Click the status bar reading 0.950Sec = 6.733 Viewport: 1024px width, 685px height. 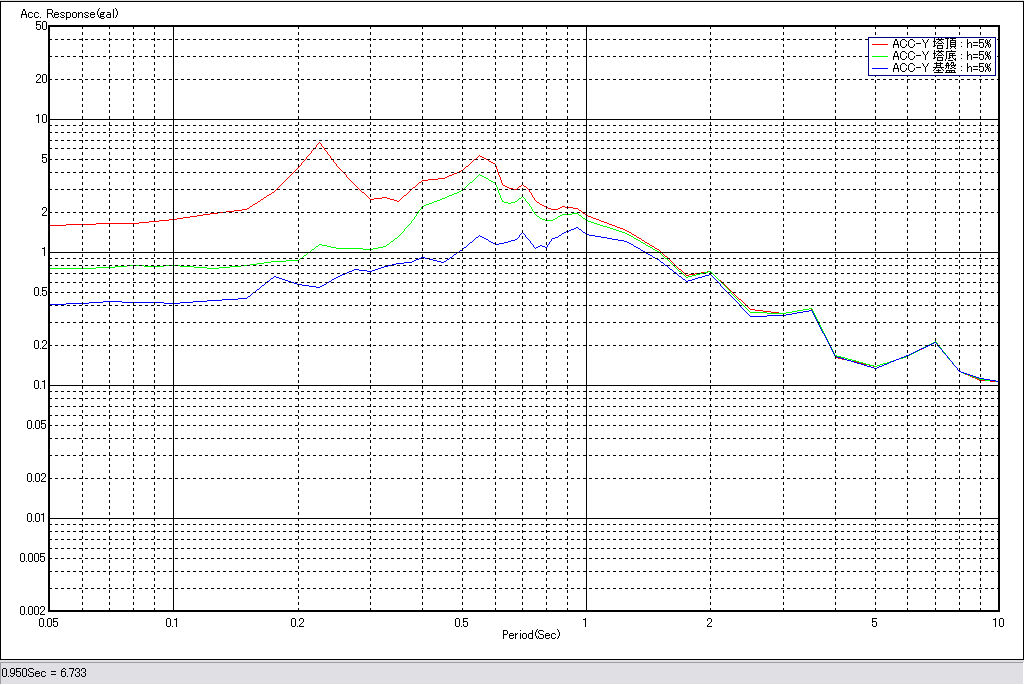point(45,673)
